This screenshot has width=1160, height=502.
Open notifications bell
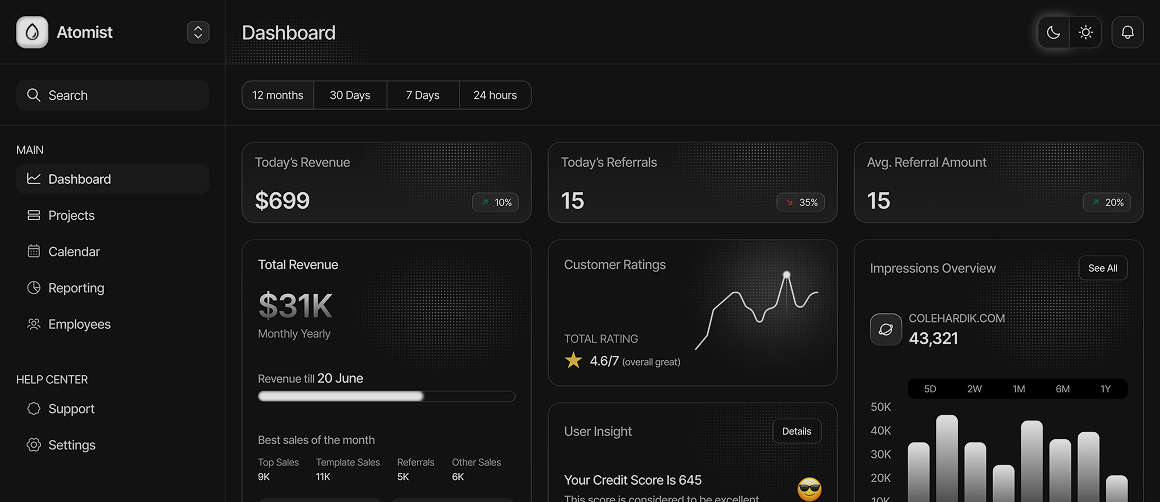click(1127, 33)
